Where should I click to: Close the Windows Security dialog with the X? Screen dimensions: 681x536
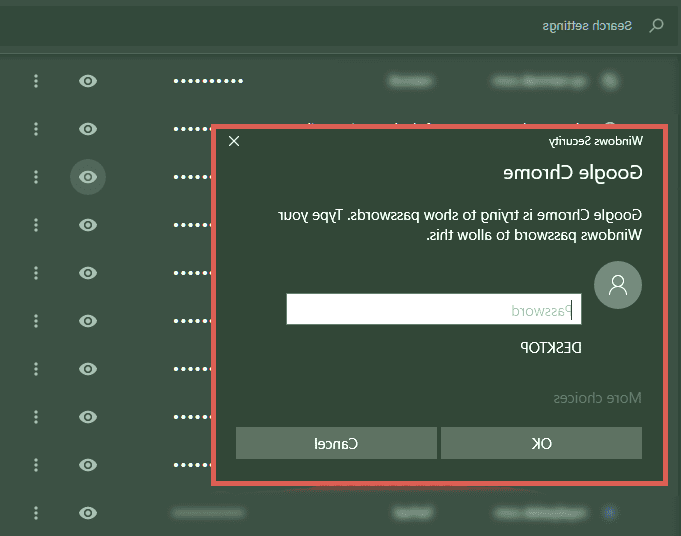[234, 141]
